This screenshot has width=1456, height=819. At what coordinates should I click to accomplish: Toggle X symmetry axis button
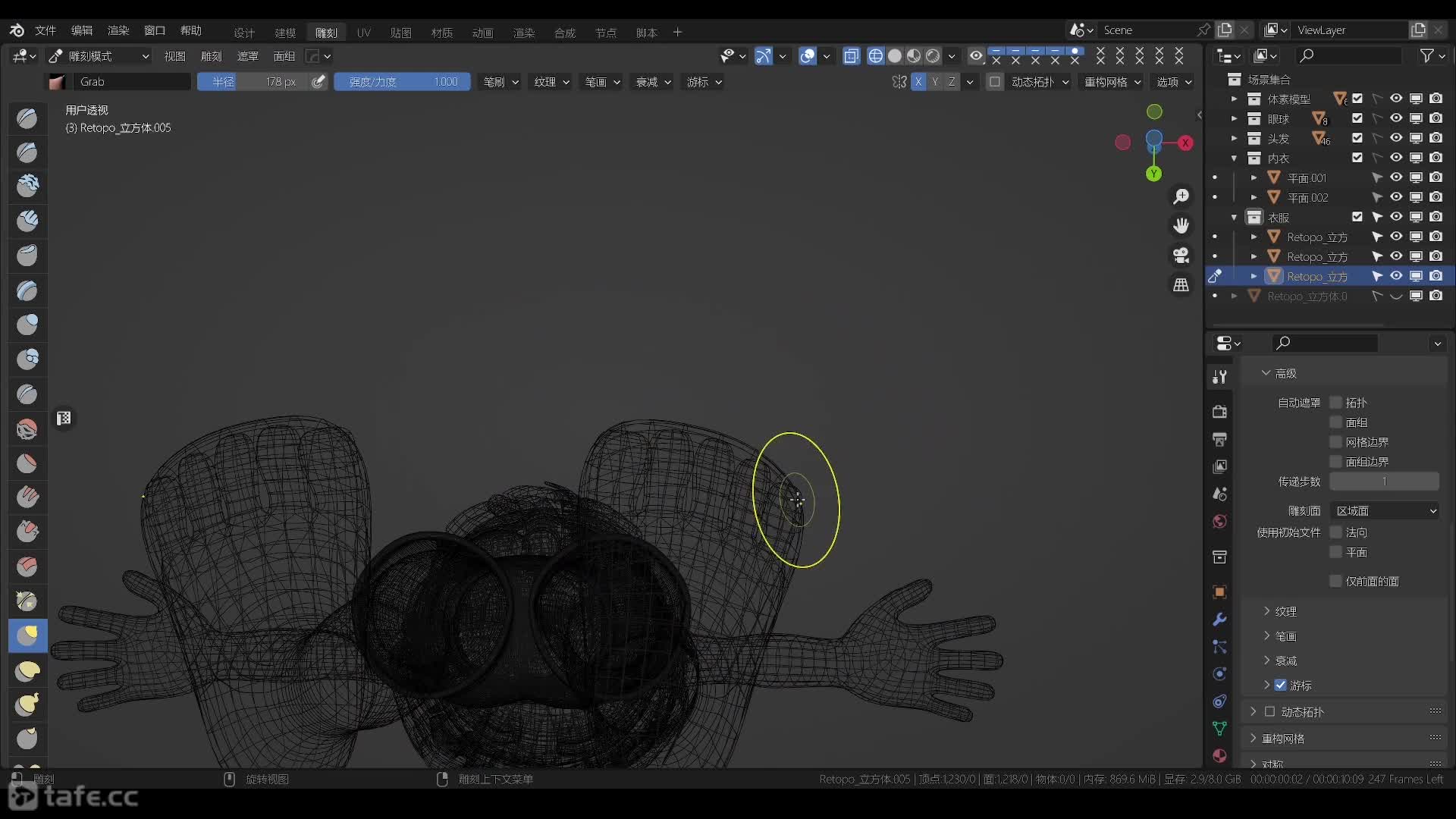pos(918,82)
